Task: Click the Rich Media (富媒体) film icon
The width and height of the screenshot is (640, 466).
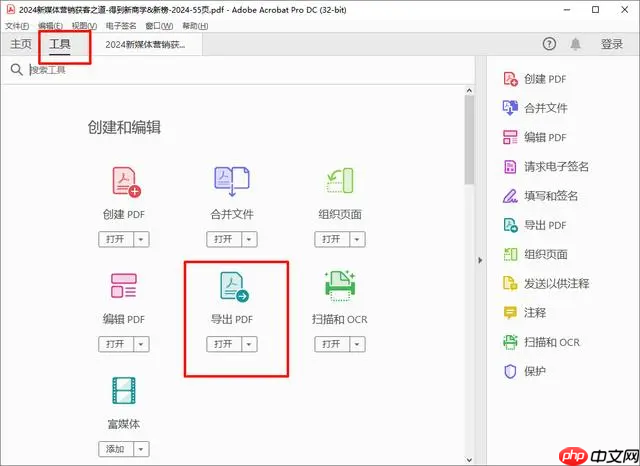Action: [x=124, y=391]
